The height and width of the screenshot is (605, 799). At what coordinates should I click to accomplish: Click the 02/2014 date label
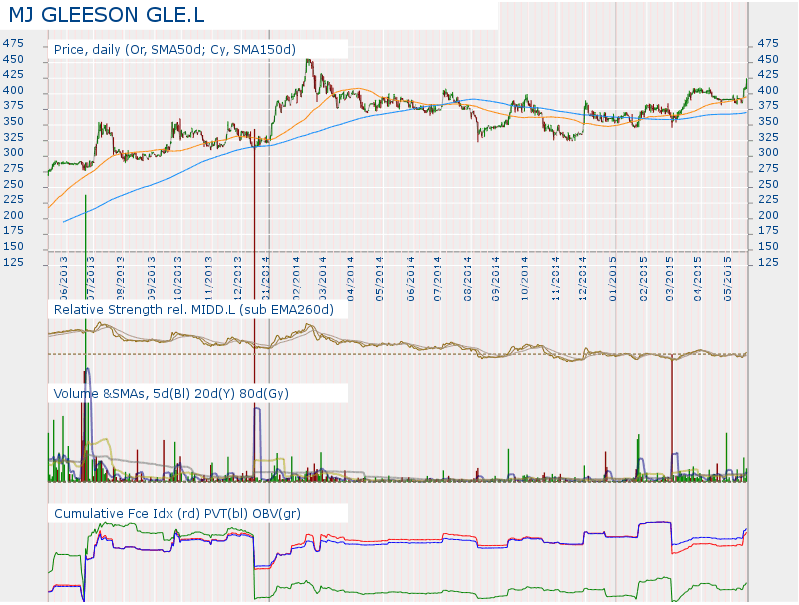tap(297, 279)
